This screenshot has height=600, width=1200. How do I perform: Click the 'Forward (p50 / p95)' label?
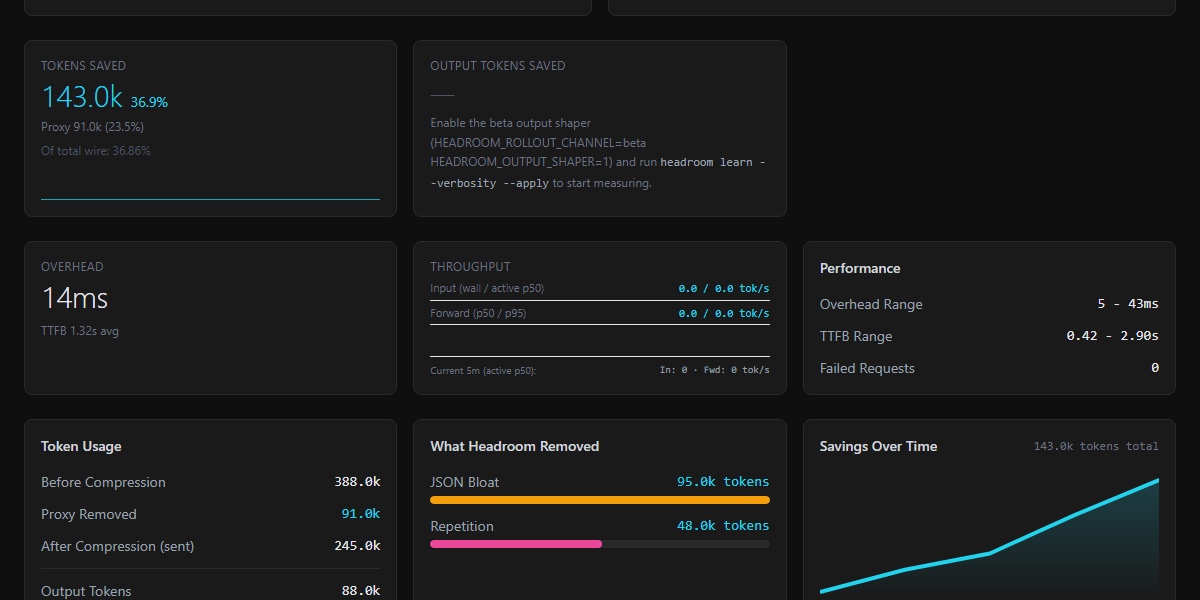click(x=478, y=313)
